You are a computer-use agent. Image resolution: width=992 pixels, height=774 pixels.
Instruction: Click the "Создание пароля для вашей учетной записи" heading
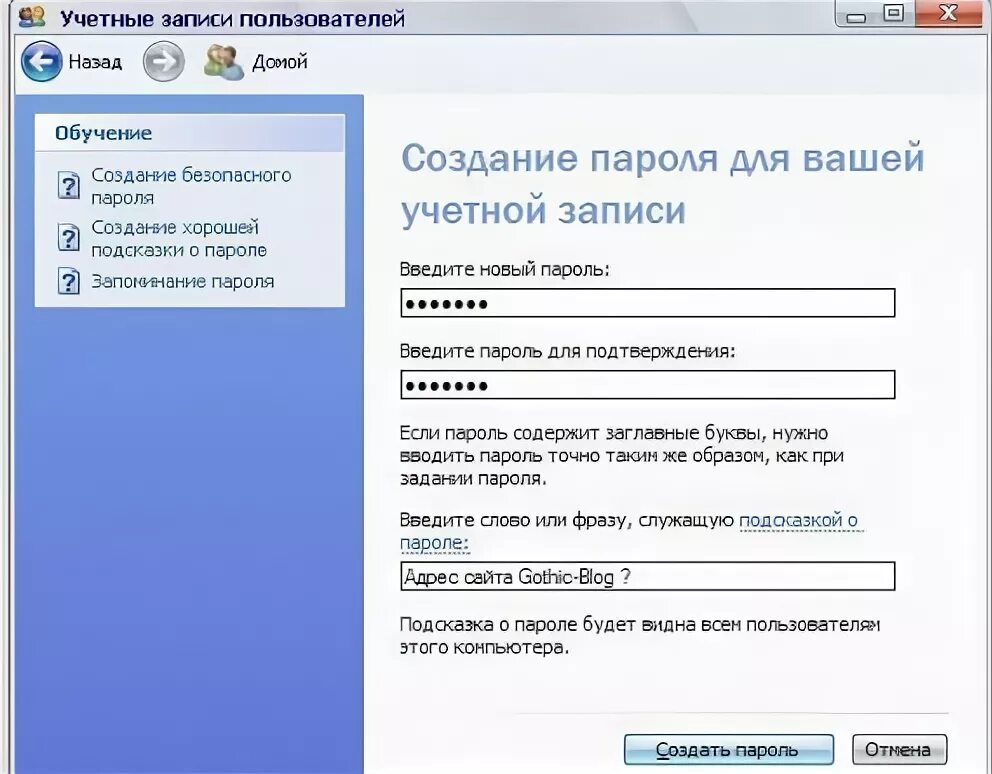663,184
